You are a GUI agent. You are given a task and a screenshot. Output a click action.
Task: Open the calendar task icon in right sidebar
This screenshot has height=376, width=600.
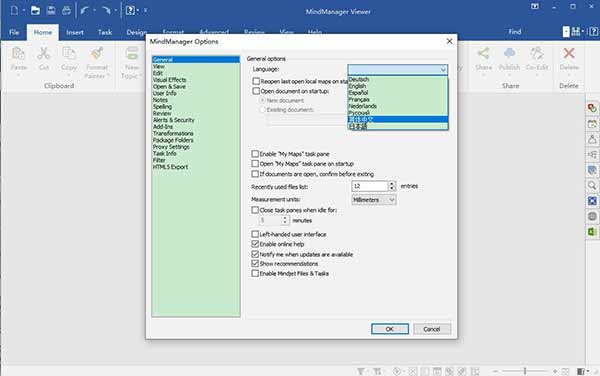point(592,124)
